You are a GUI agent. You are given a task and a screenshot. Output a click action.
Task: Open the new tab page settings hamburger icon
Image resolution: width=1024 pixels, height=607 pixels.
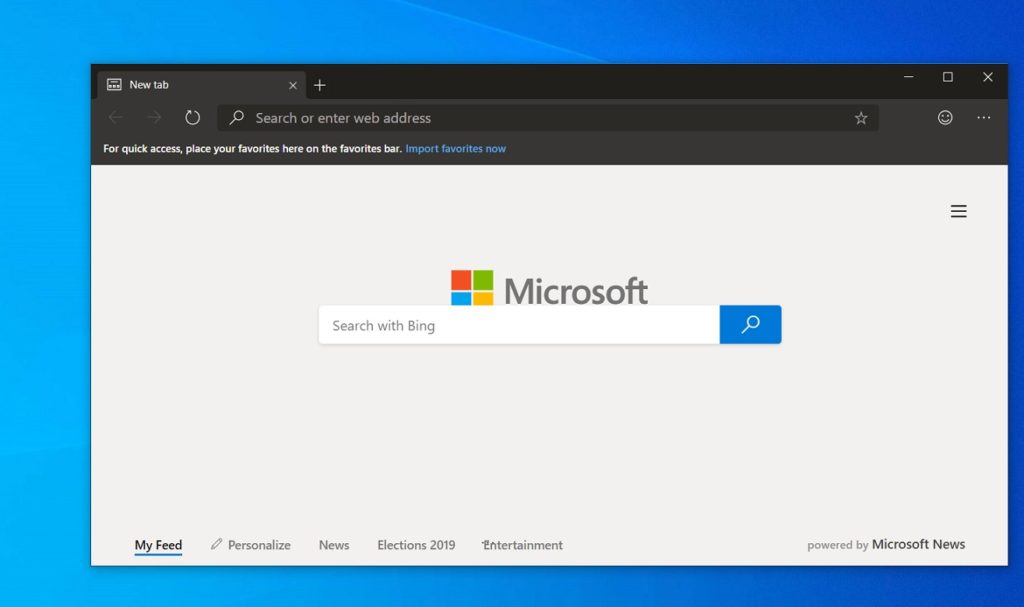[x=958, y=211]
